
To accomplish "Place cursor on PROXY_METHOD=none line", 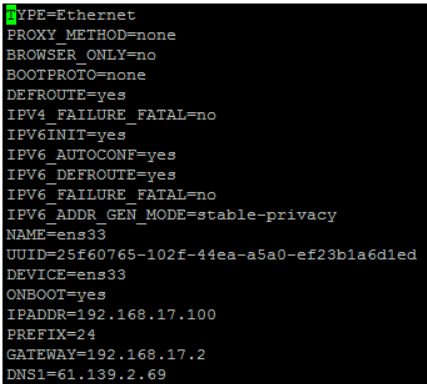I will (x=91, y=35).
